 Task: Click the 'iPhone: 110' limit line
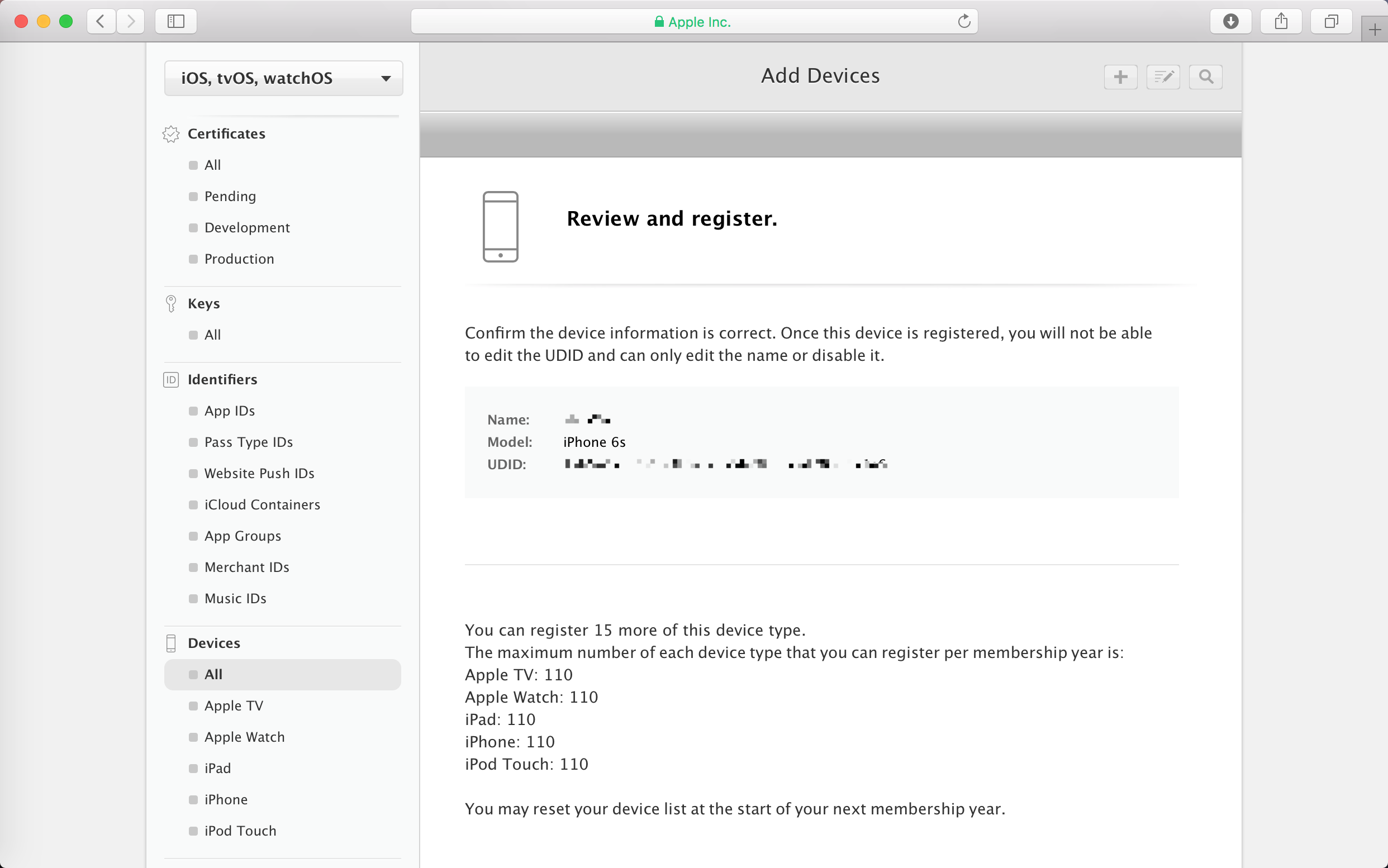[510, 742]
